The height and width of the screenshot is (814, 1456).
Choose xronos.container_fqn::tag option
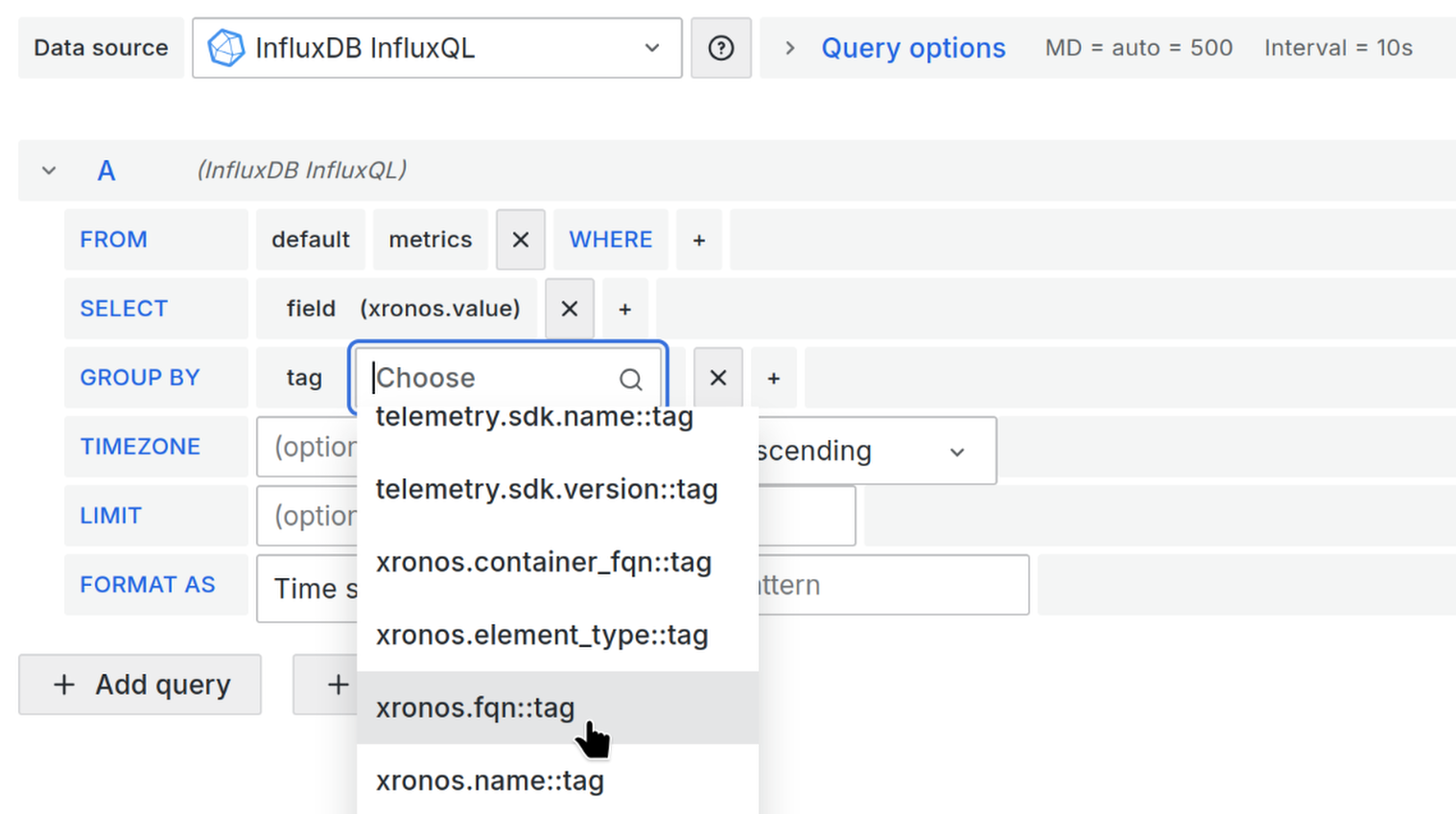pyautogui.click(x=557, y=562)
